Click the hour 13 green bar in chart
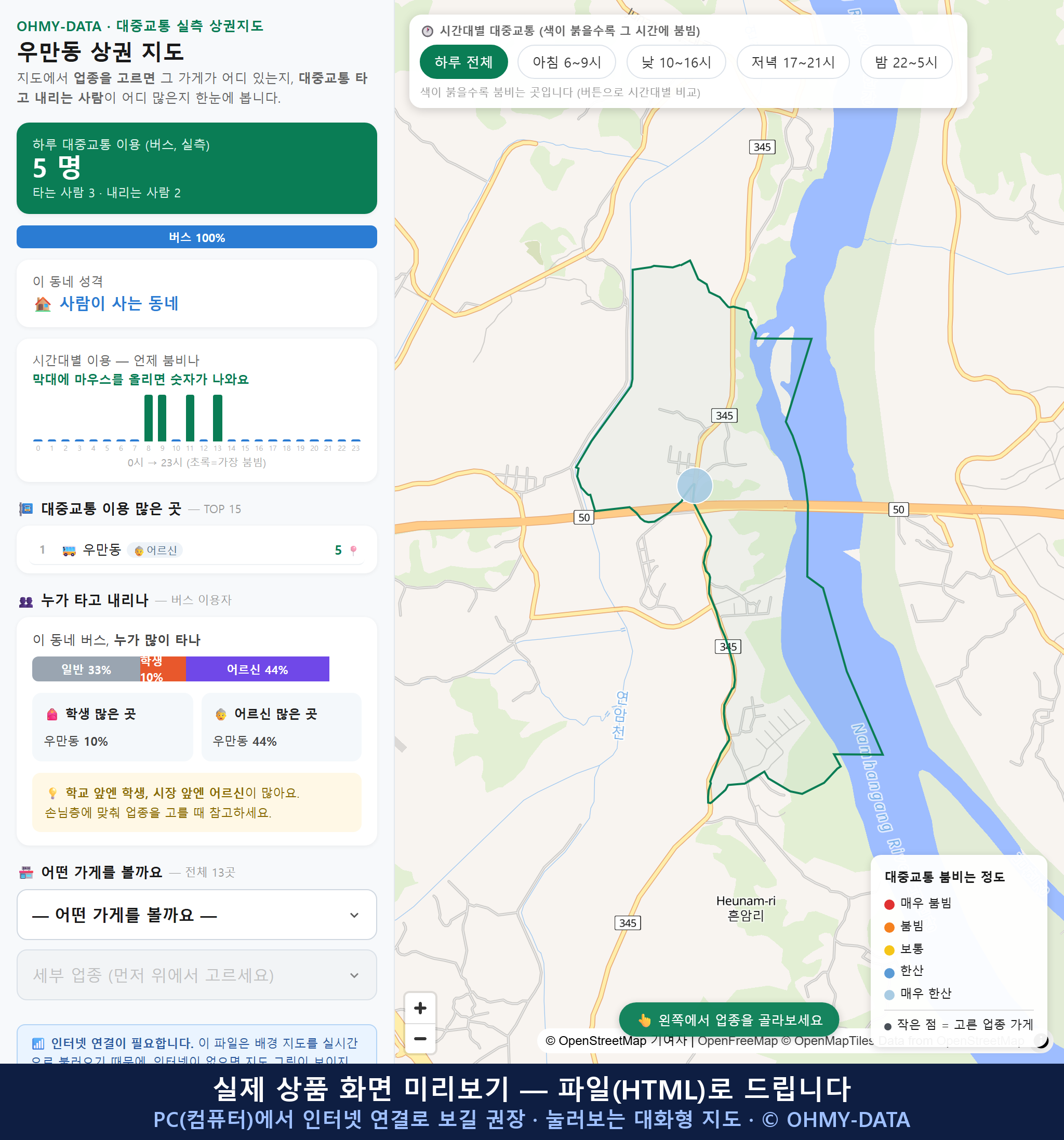Screen dimensions: 1064x1140 (217, 418)
